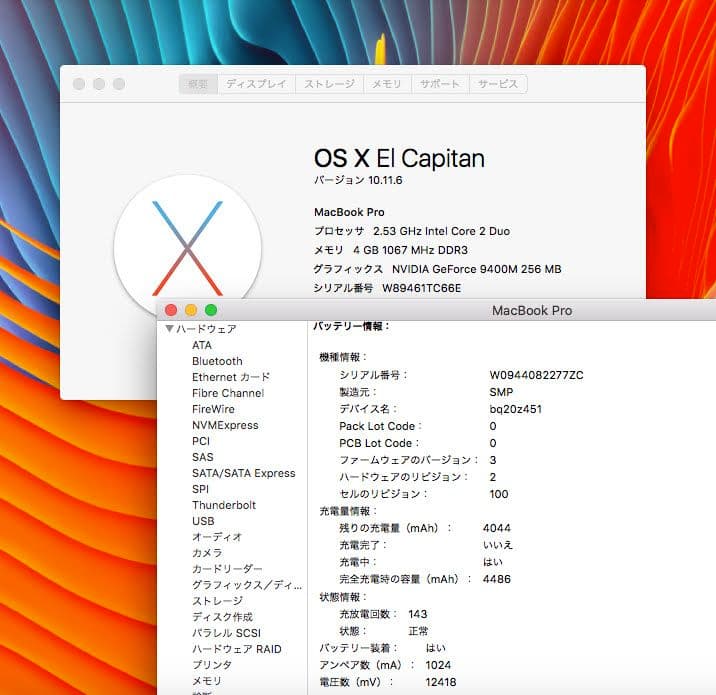Close the MacBook Pro system report window
Viewport: 716px width, 695px height.
(171, 311)
